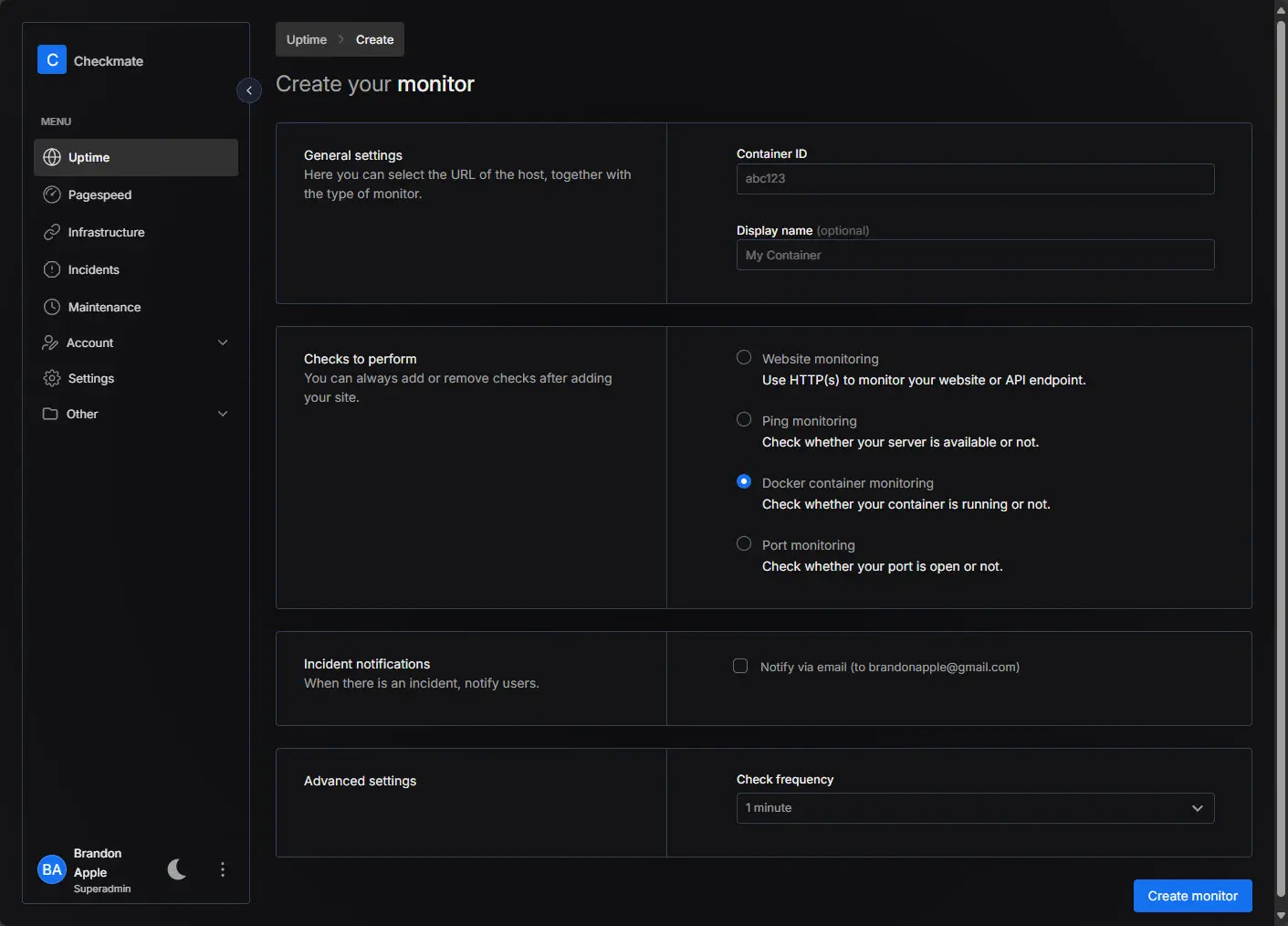The width and height of the screenshot is (1288, 926).
Task: Click the Incidents alert icon
Action: pos(52,269)
